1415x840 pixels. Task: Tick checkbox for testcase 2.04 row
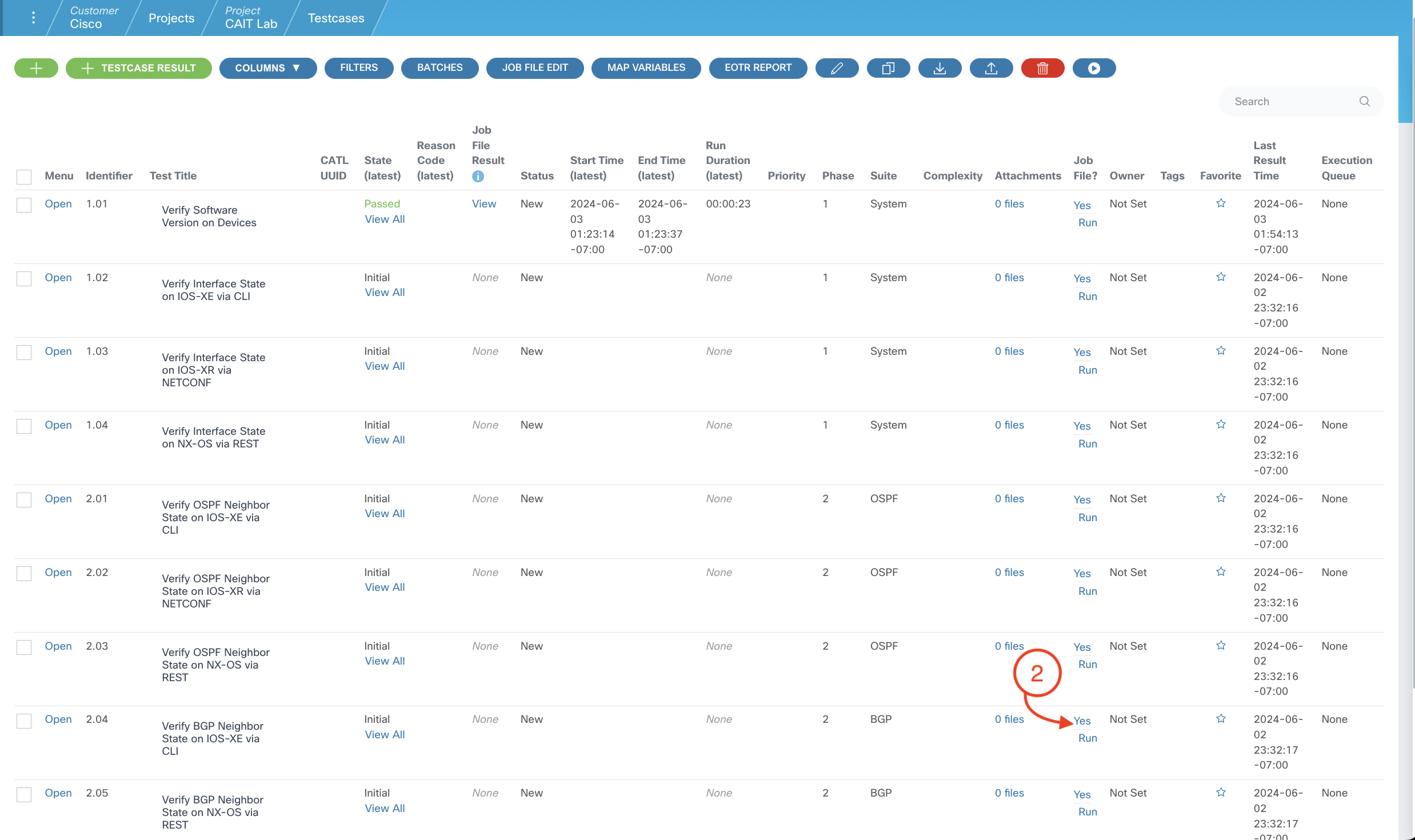(x=24, y=721)
